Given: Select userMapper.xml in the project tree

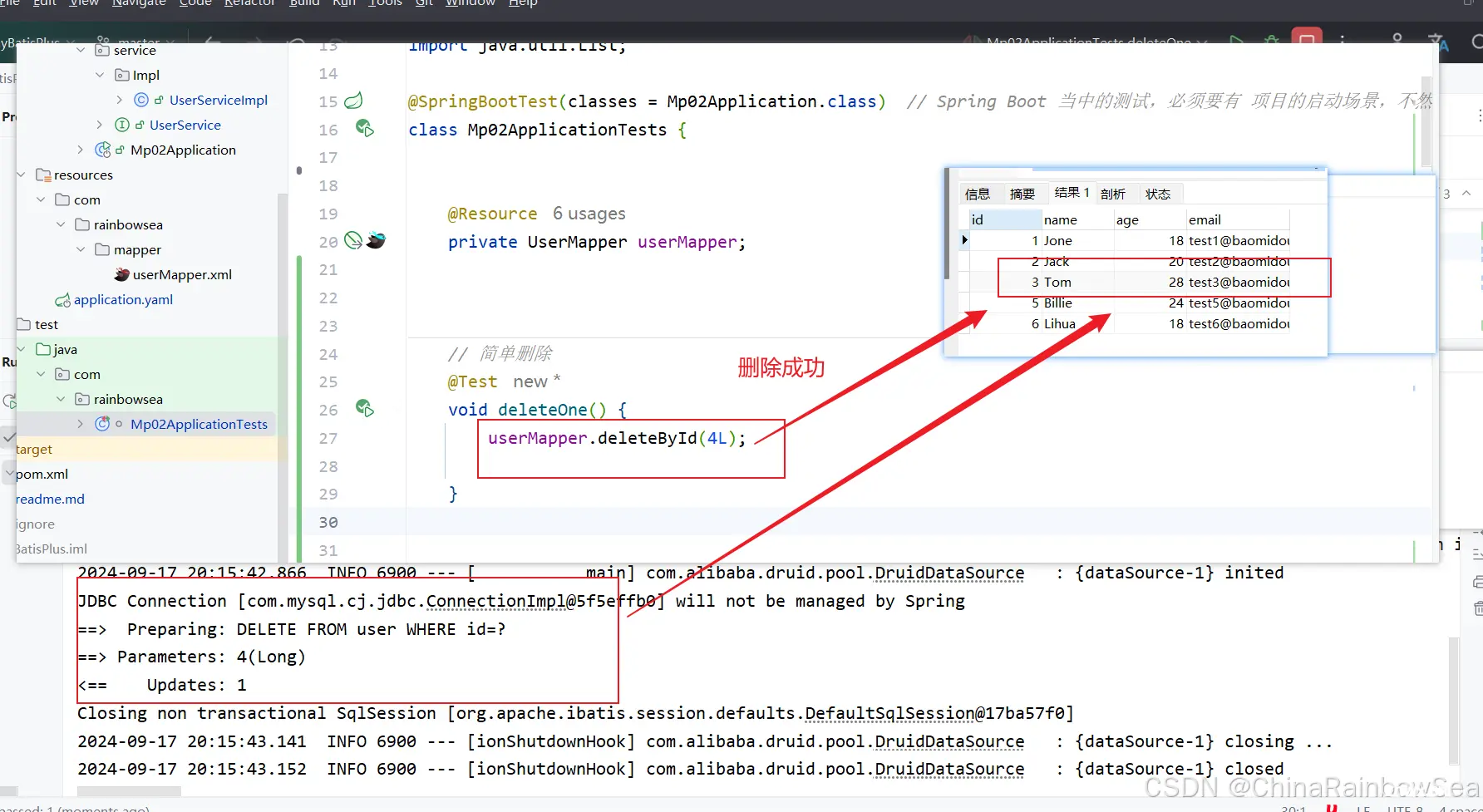Looking at the screenshot, I should pos(182,274).
